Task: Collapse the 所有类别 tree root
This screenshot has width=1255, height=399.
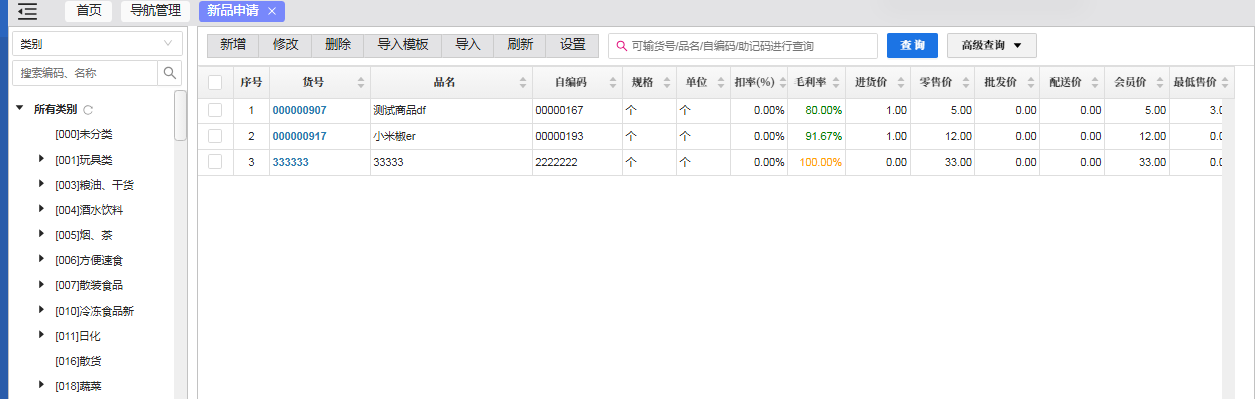Action: click(19, 108)
